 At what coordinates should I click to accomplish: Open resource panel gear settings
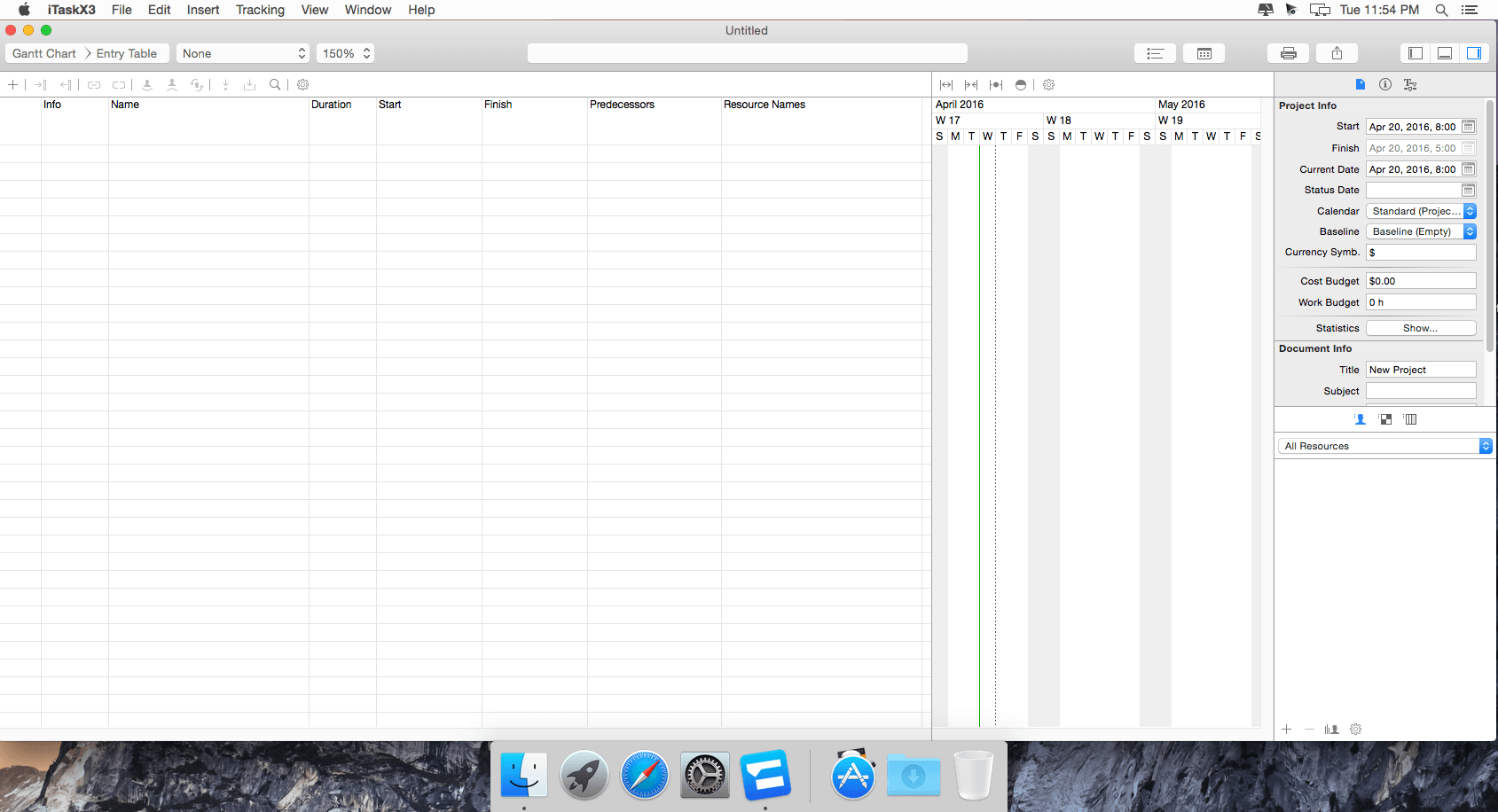point(1355,730)
